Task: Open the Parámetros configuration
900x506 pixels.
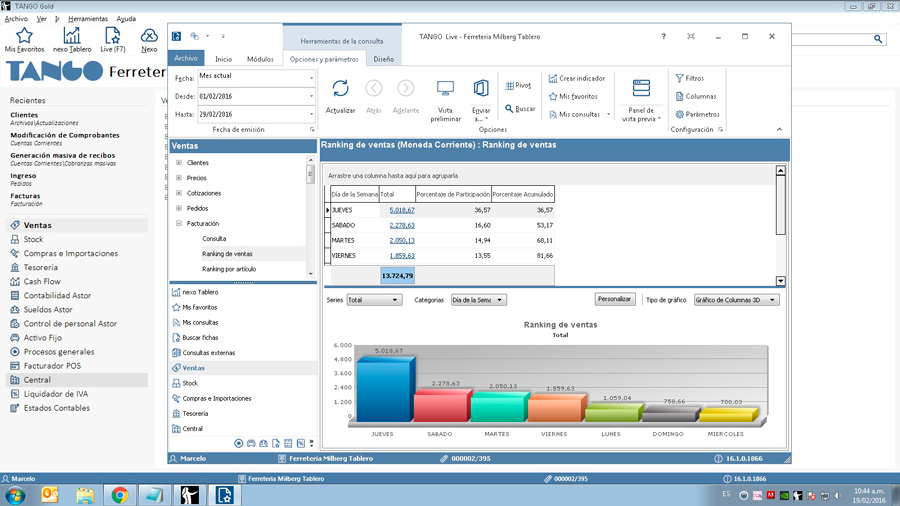Action: coord(697,114)
